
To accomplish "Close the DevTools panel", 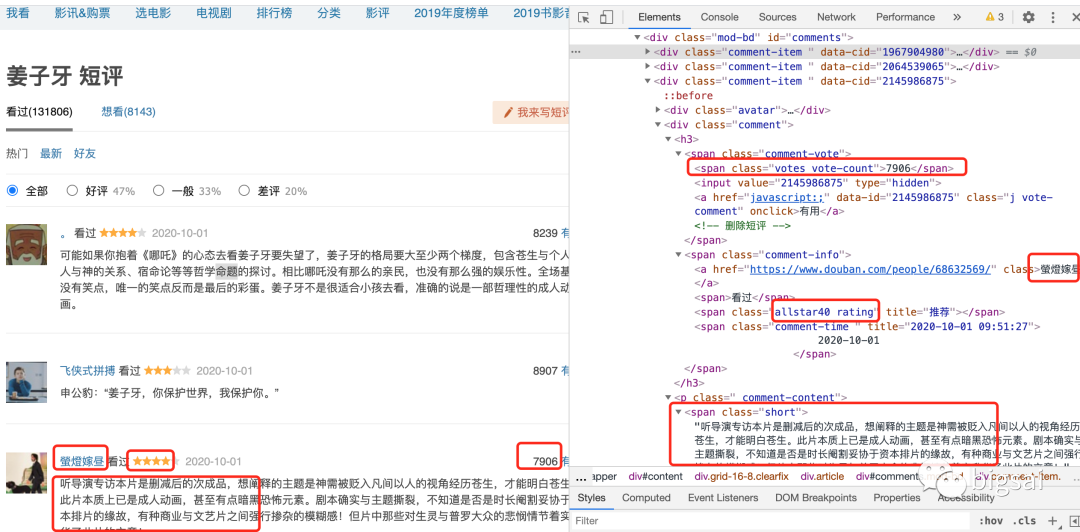I will click(1075, 17).
